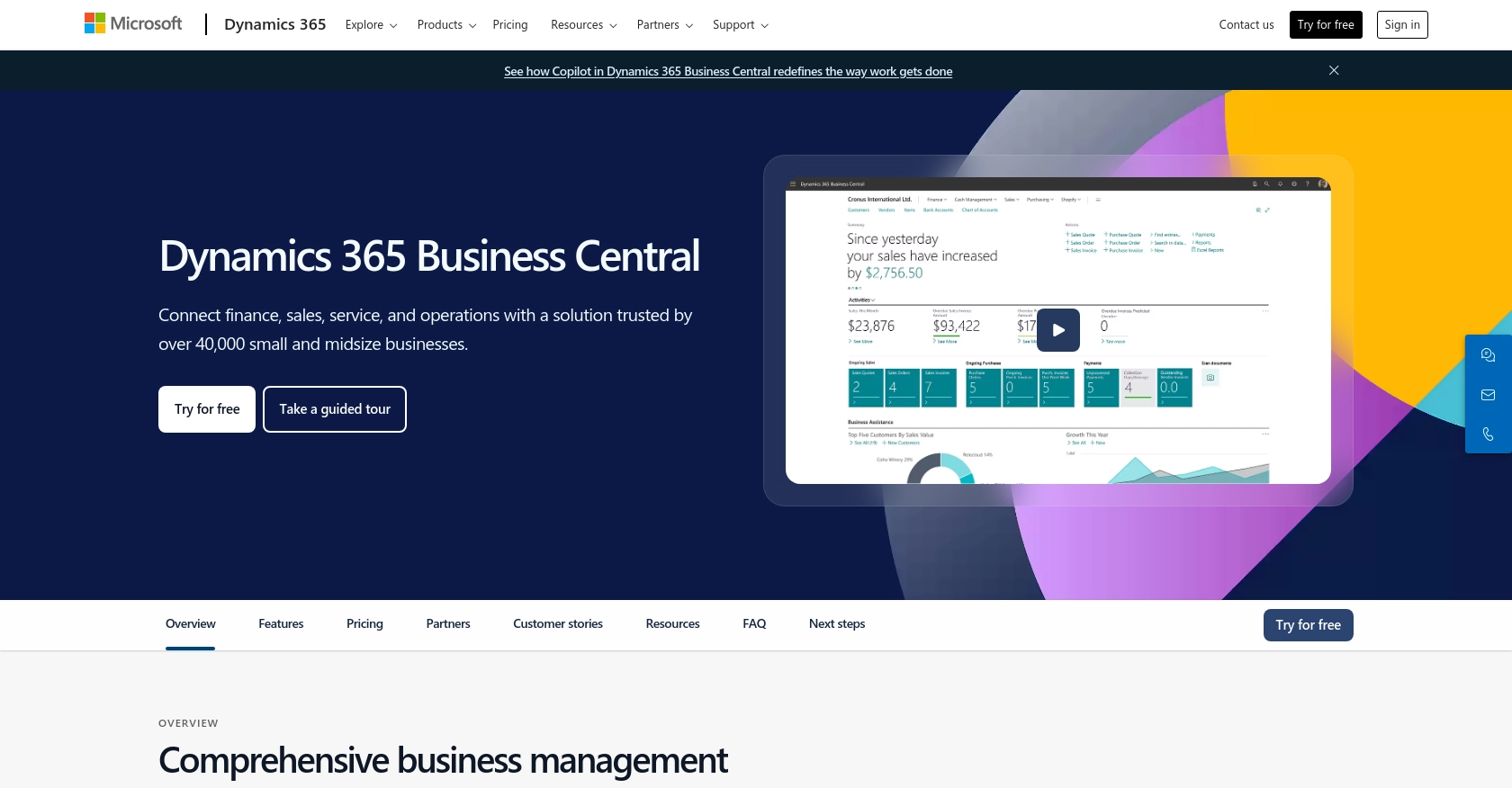1512x788 pixels.
Task: Expand the Support dropdown
Action: [x=741, y=25]
